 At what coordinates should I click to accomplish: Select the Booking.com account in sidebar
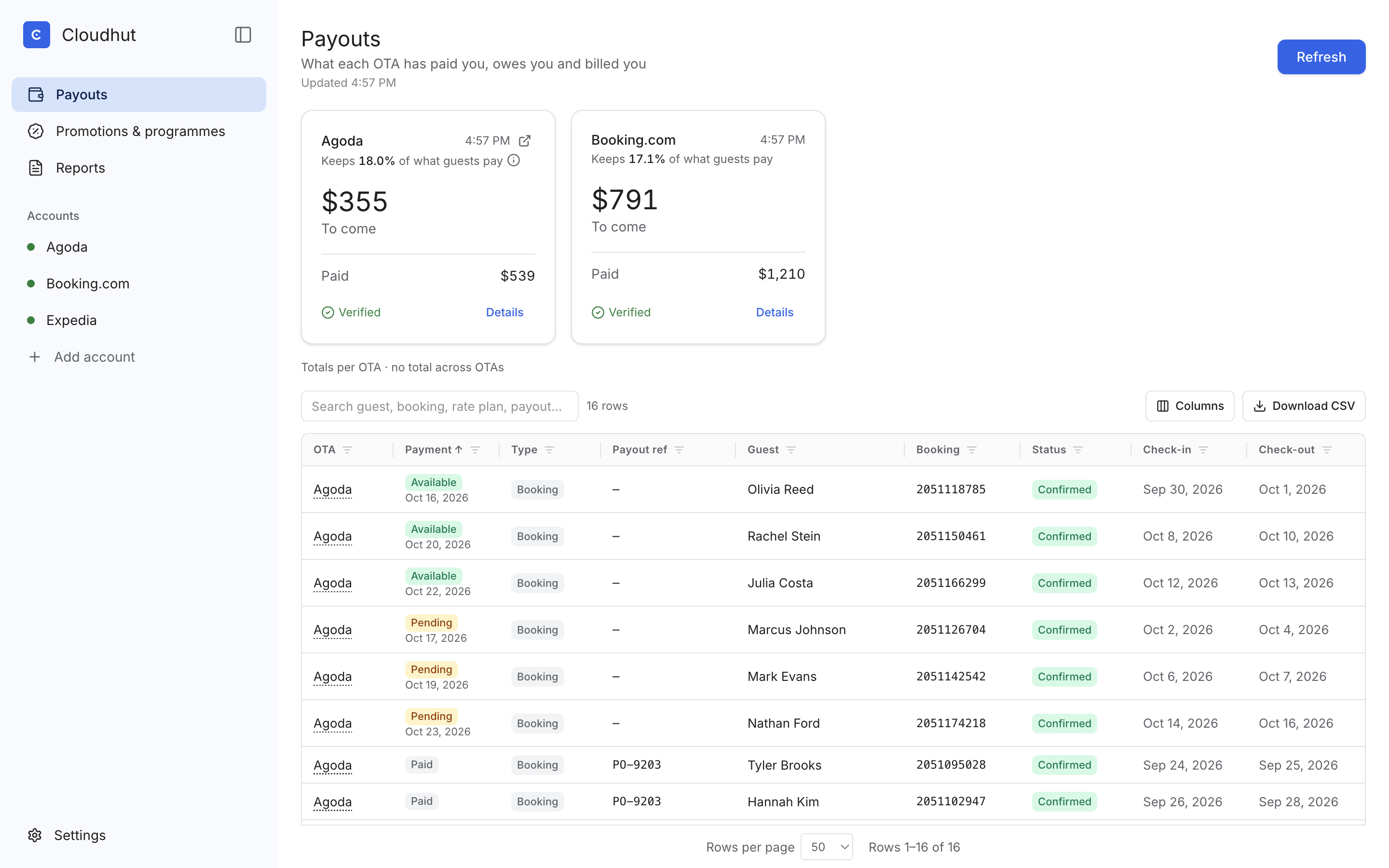coord(88,284)
